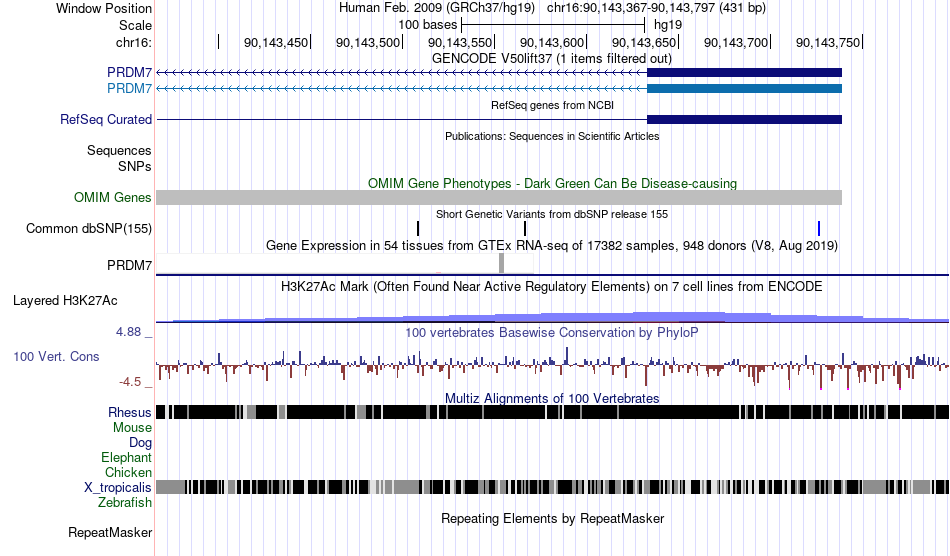The image size is (950, 556).
Task: Click the Rhesus species label
Action: coord(130,412)
